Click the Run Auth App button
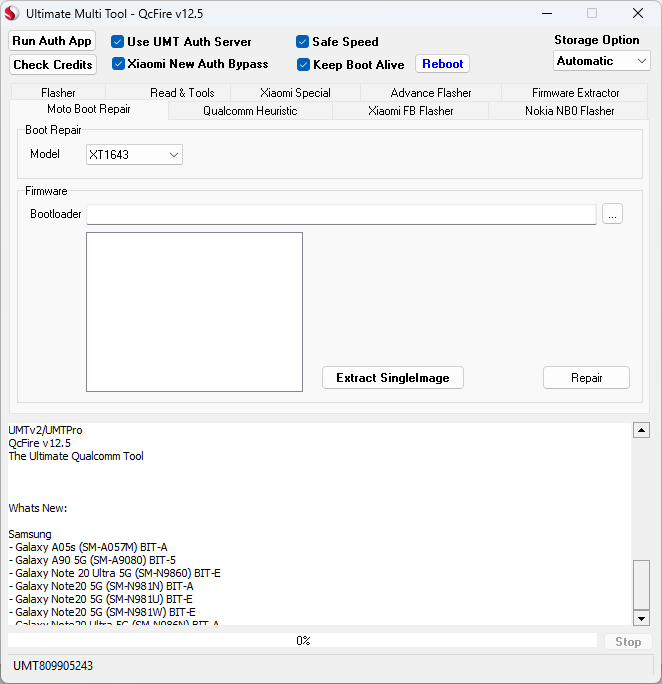 point(52,41)
